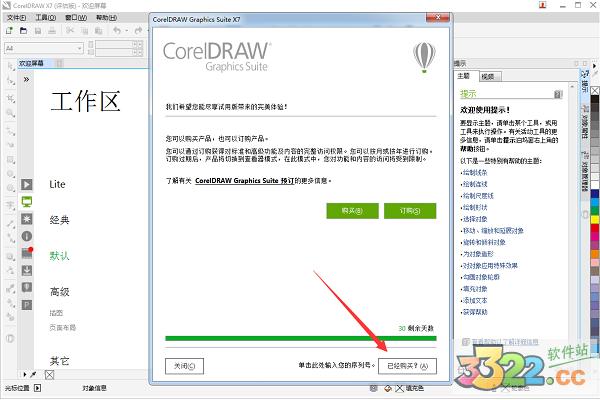Choose the Lite workspace option
The image size is (600, 400).
(57, 184)
